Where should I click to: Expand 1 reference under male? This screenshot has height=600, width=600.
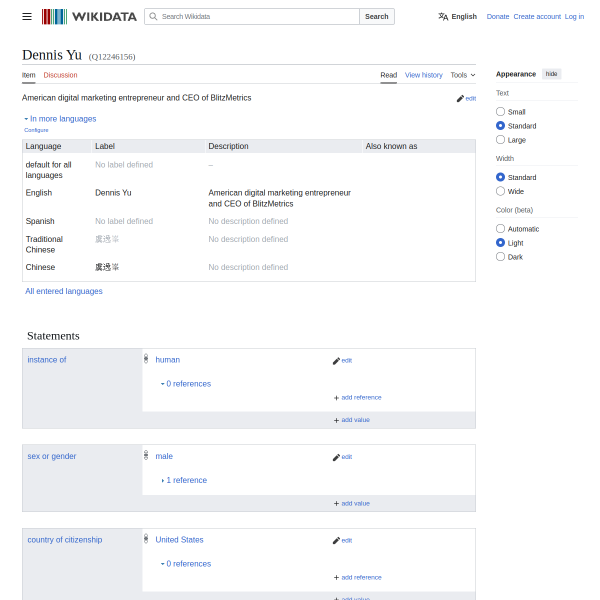tap(184, 480)
